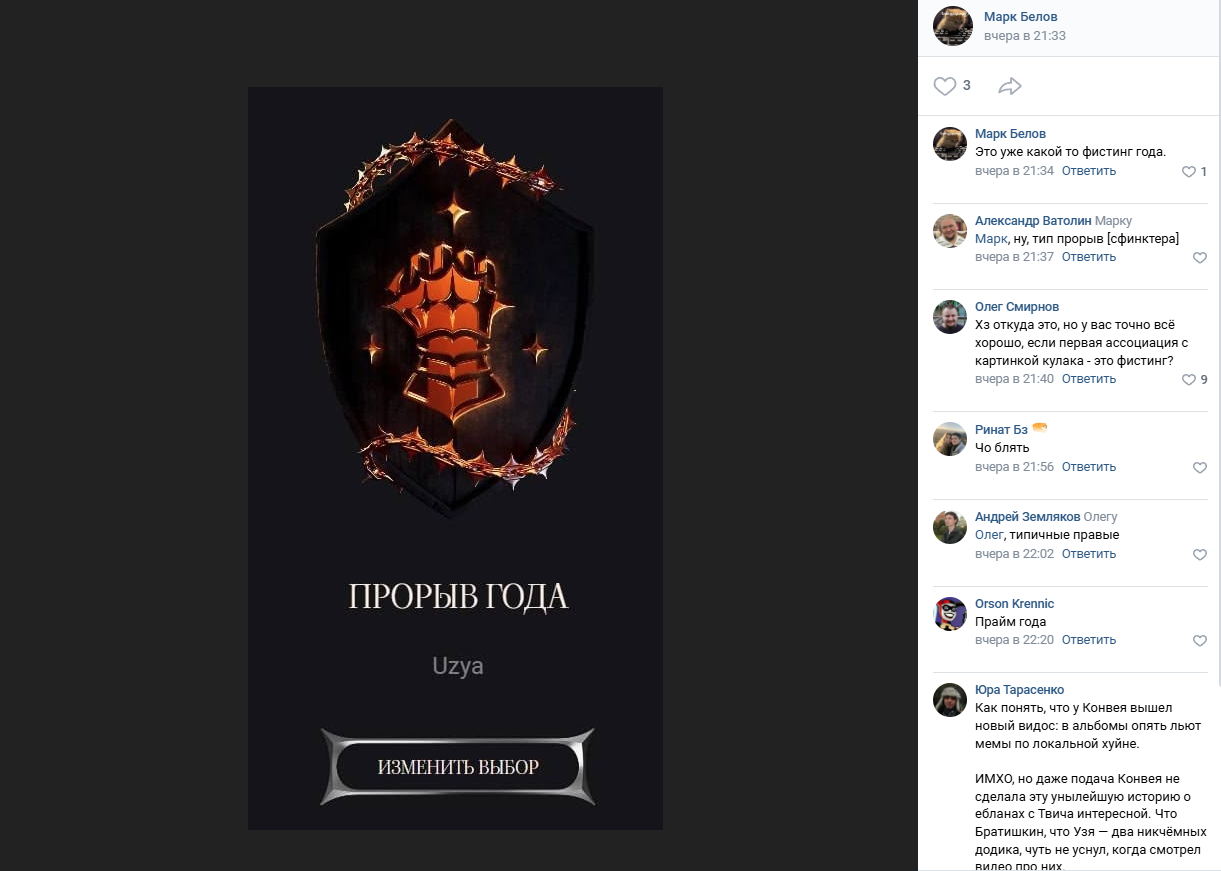Open Orson Krennic's avatar
The height and width of the screenshot is (871, 1221).
950,614
